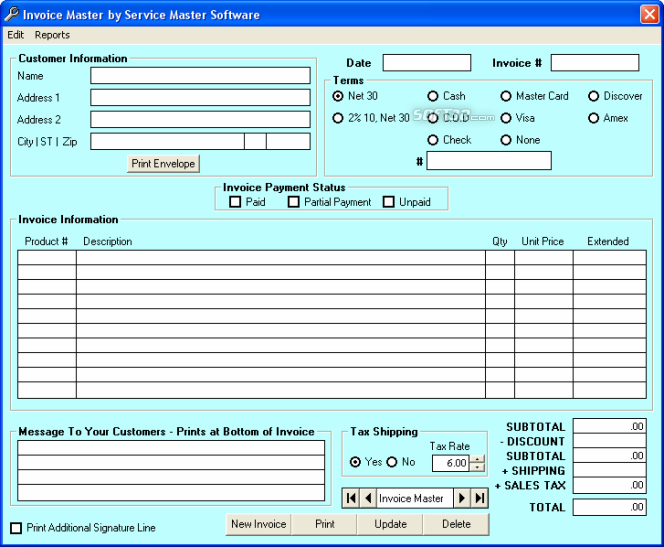Click first row Unit Price cell
The image size is (664, 547).
click(x=544, y=258)
